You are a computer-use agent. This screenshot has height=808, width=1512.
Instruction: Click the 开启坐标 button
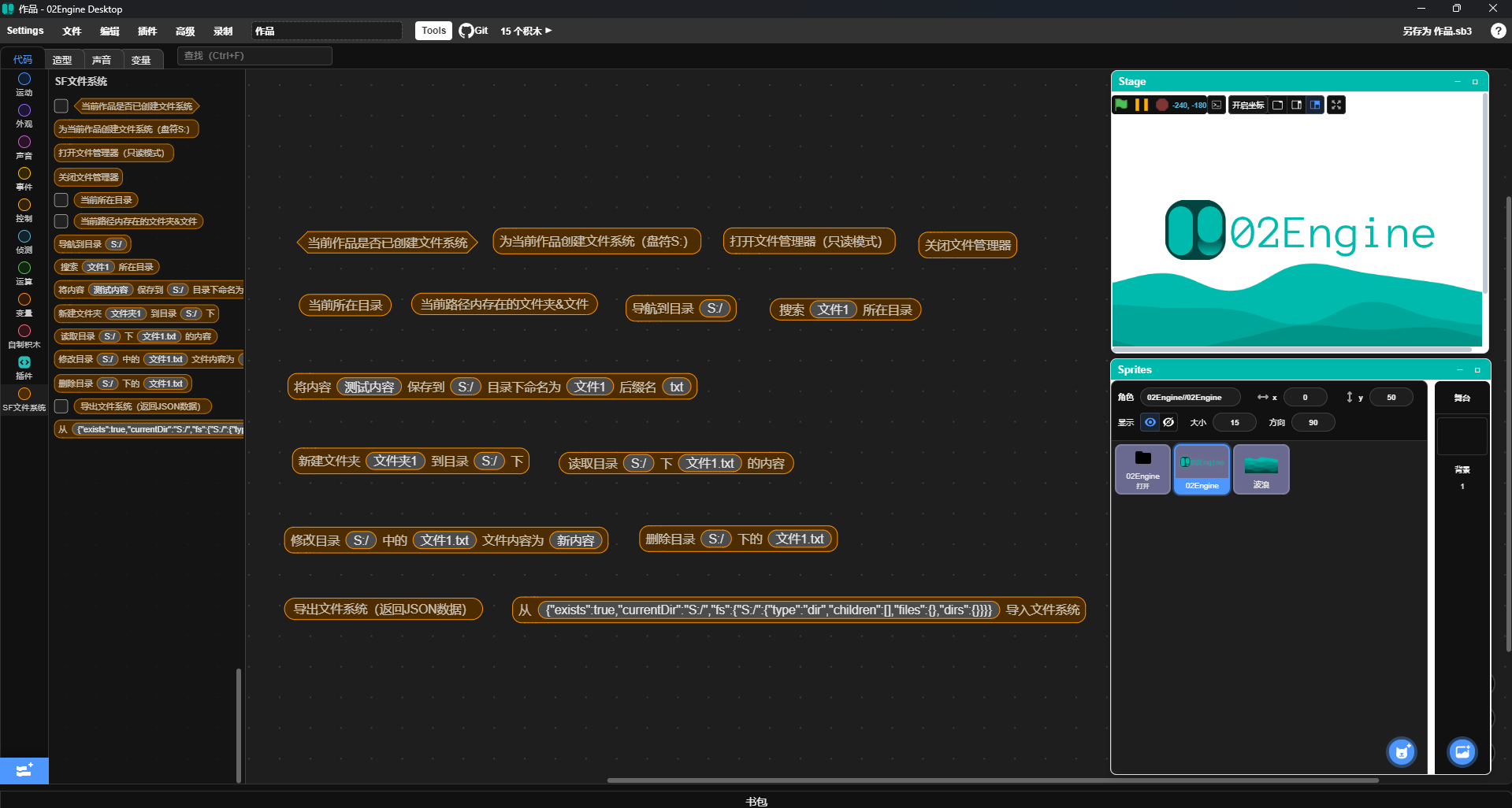(1247, 105)
